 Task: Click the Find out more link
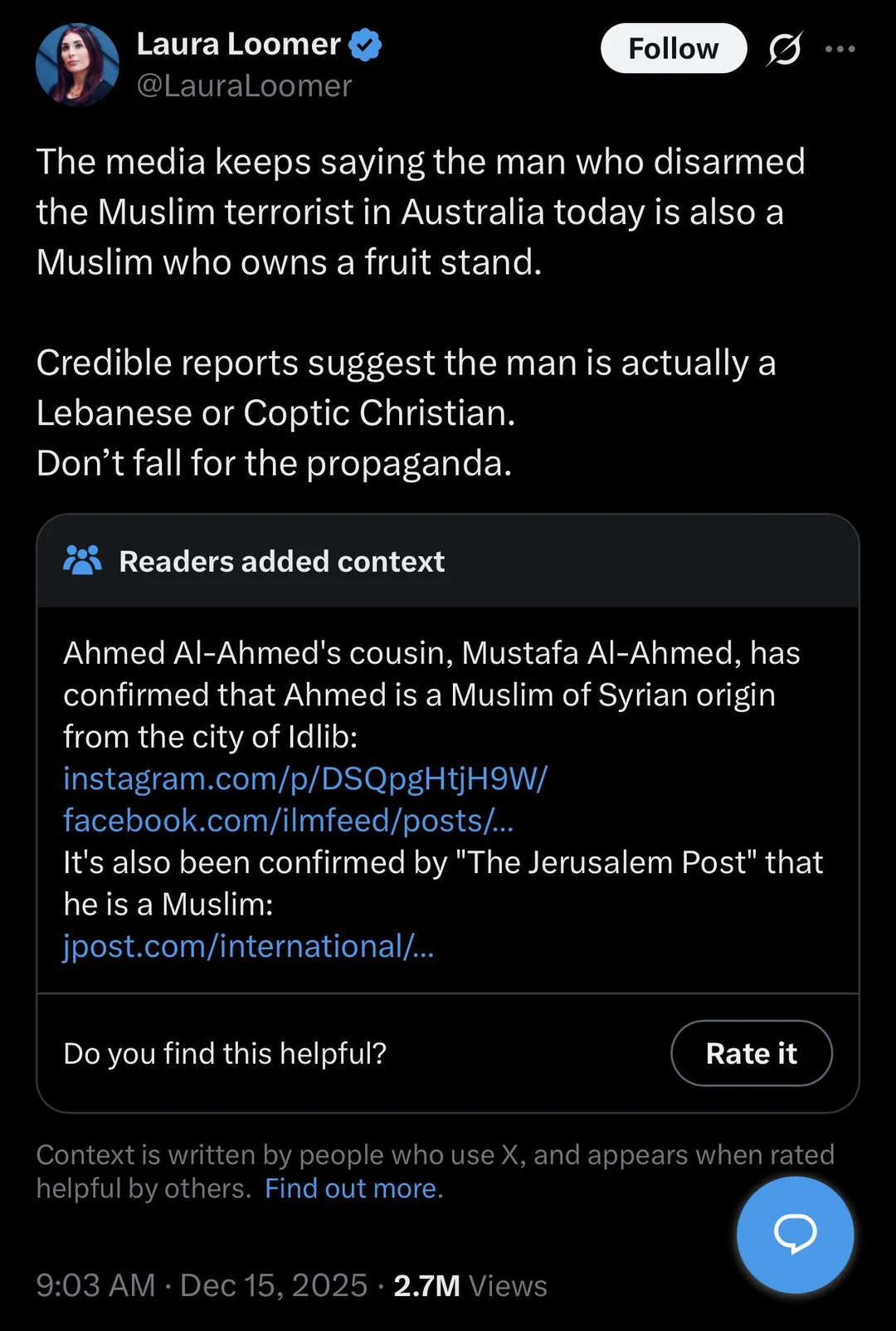click(353, 1188)
